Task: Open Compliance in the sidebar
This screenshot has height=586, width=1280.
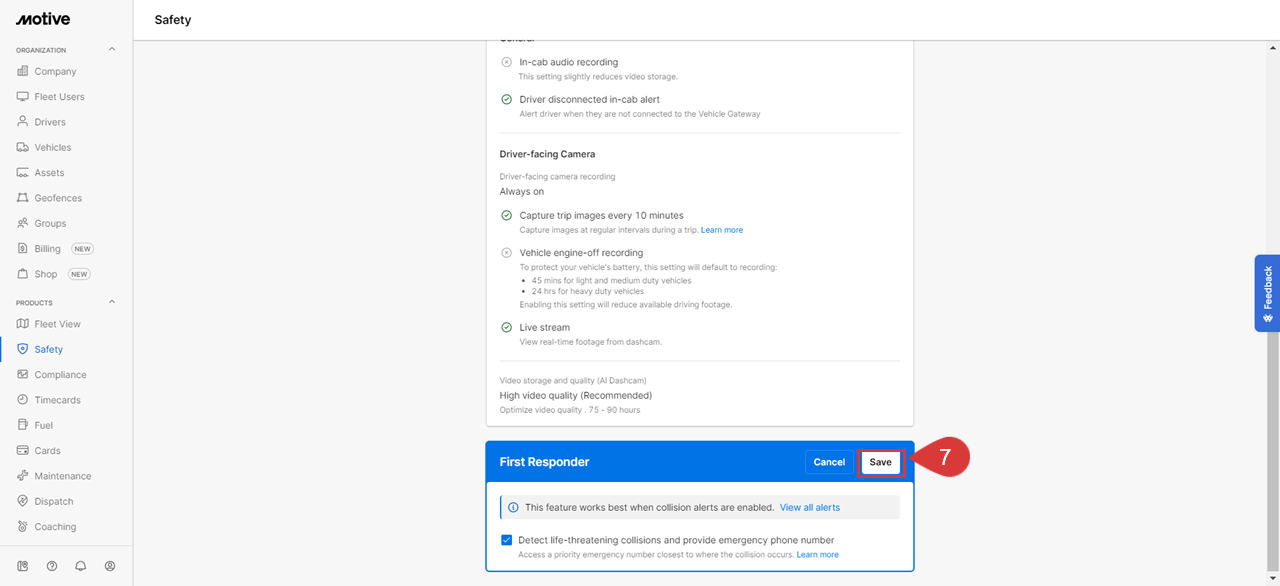Action: coord(60,375)
